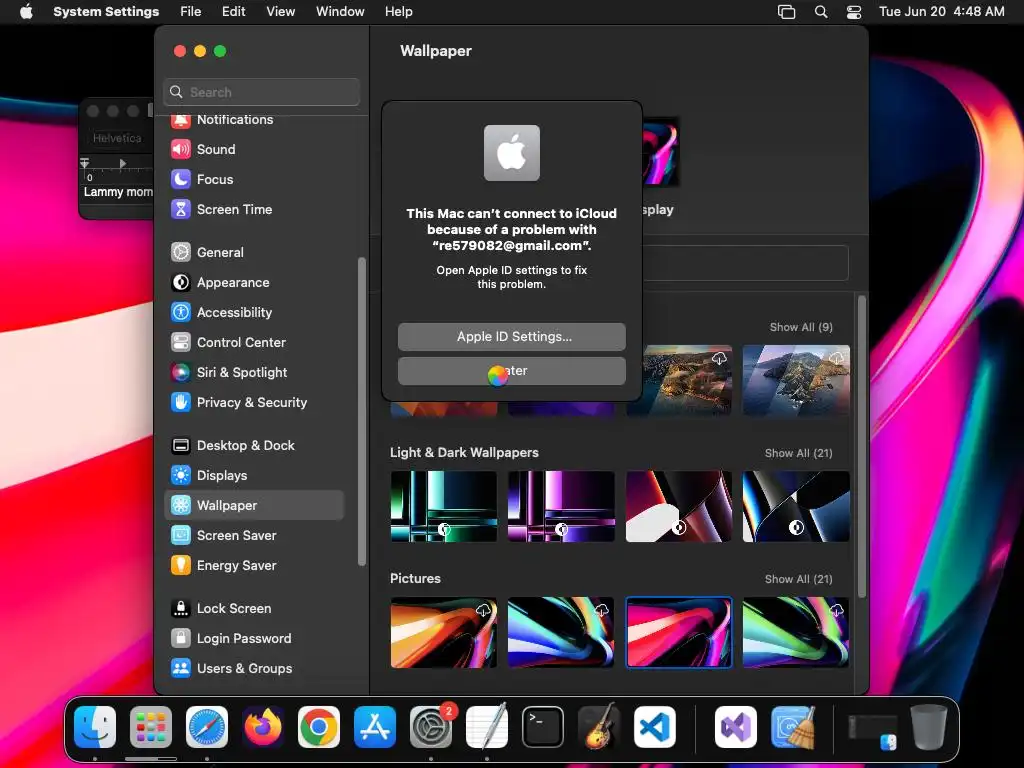The width and height of the screenshot is (1024, 768).
Task: Open the Login Password icon
Action: click(x=181, y=639)
